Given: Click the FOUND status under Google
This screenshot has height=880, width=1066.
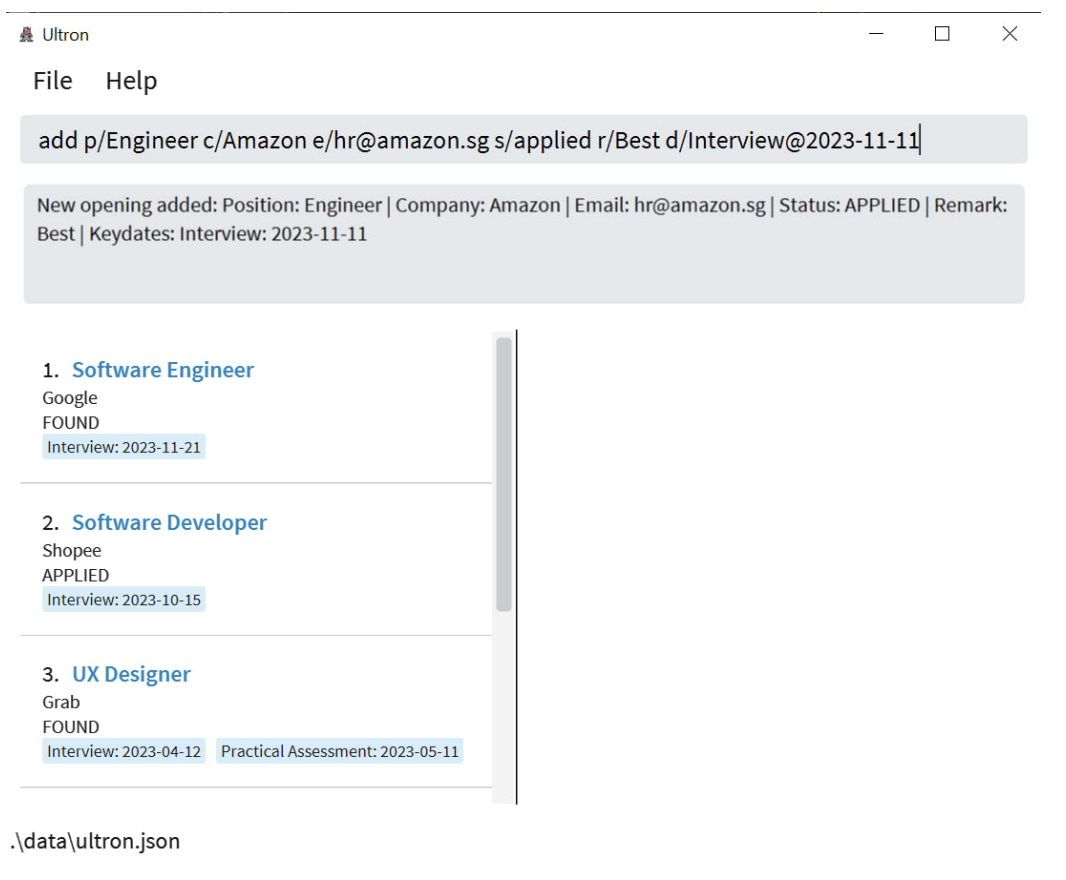Looking at the screenshot, I should [x=71, y=423].
